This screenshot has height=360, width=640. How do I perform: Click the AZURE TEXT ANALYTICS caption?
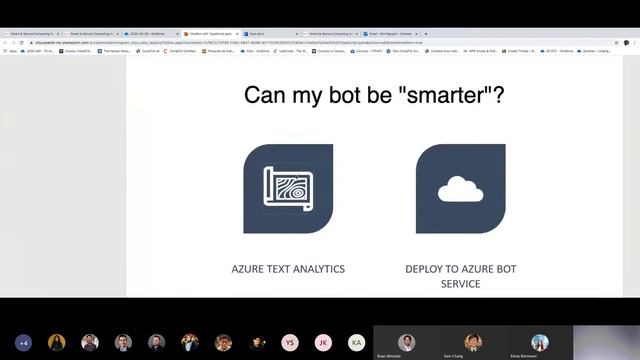point(288,269)
